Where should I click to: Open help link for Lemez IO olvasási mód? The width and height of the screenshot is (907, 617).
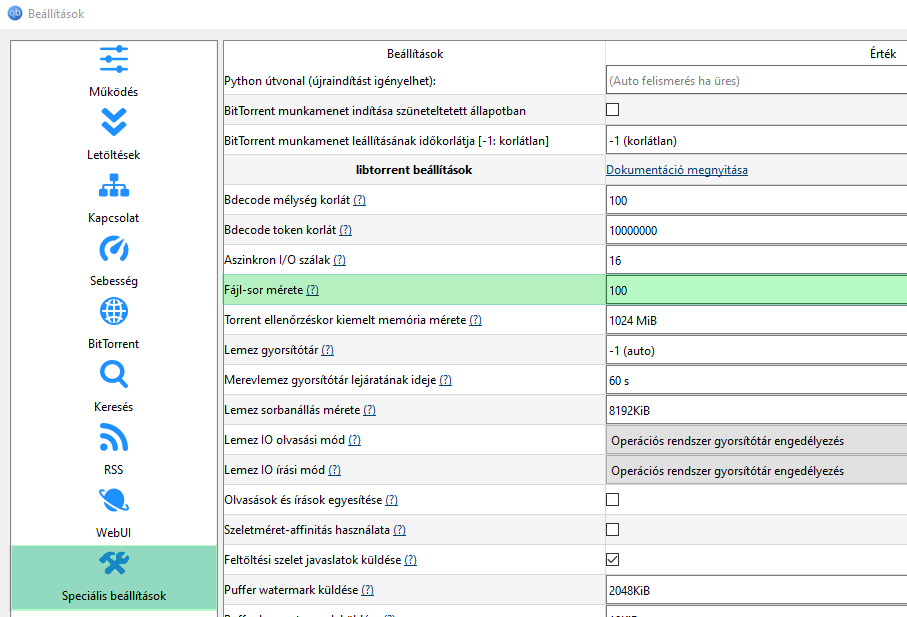[x=355, y=440]
